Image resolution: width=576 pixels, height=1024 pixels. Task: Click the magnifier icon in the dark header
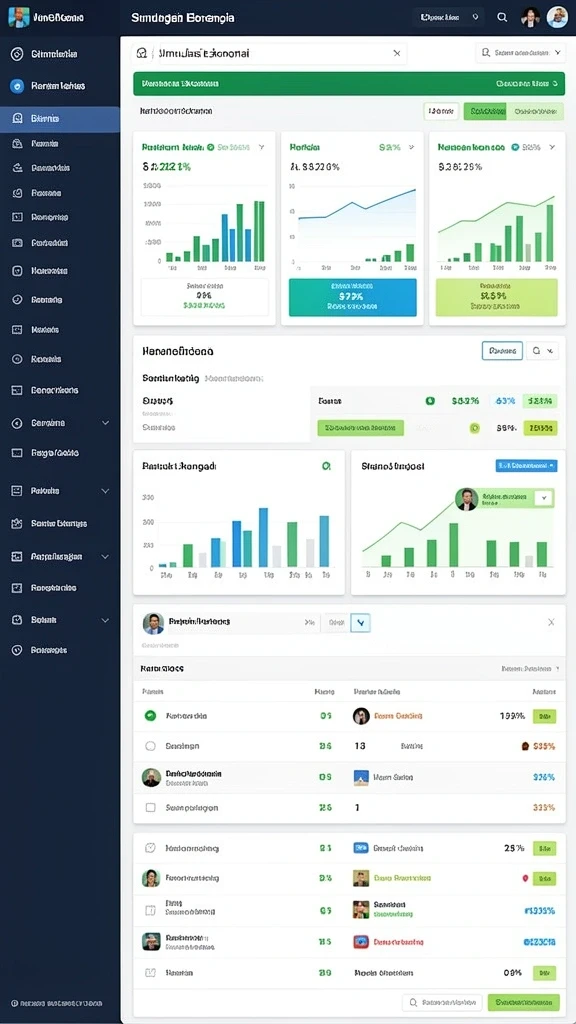tap(502, 18)
